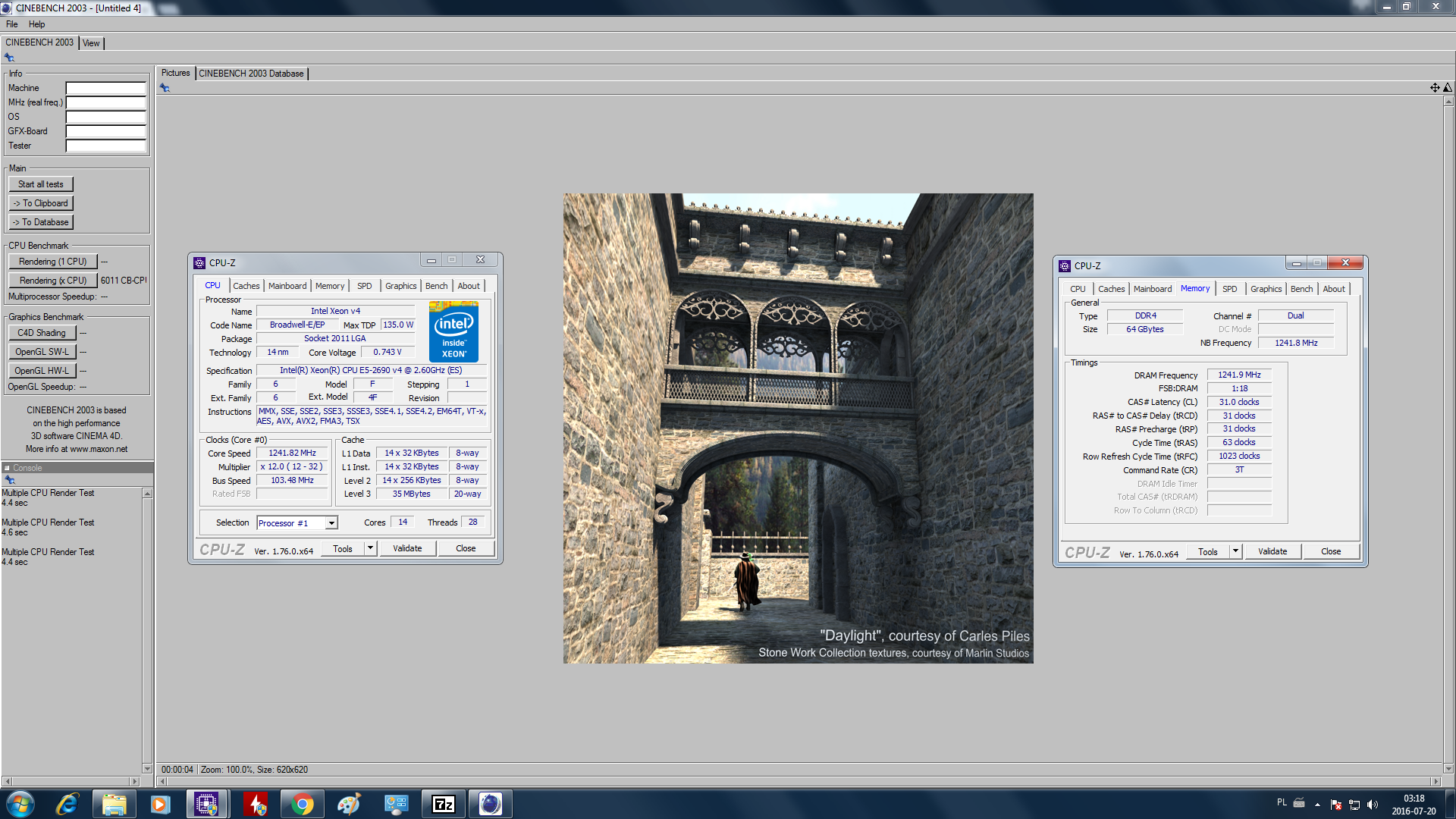Click Close button in right CPU-Z window

pyautogui.click(x=1331, y=551)
